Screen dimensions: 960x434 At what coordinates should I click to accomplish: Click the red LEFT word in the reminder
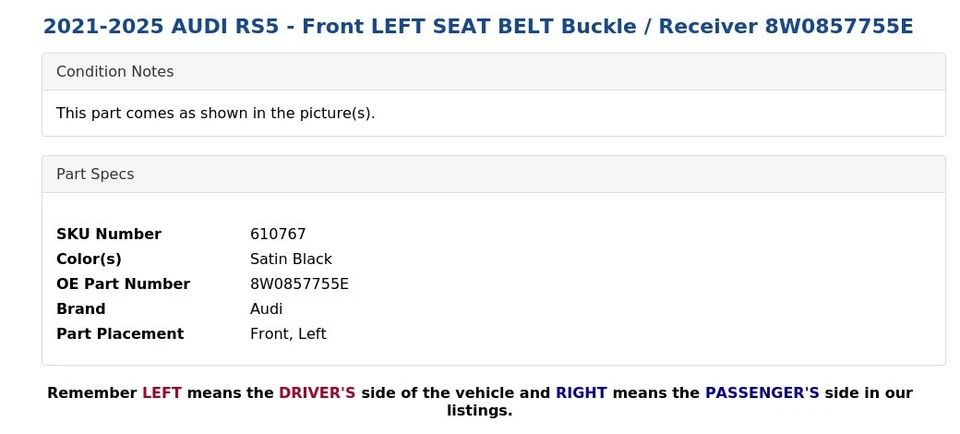(x=162, y=393)
